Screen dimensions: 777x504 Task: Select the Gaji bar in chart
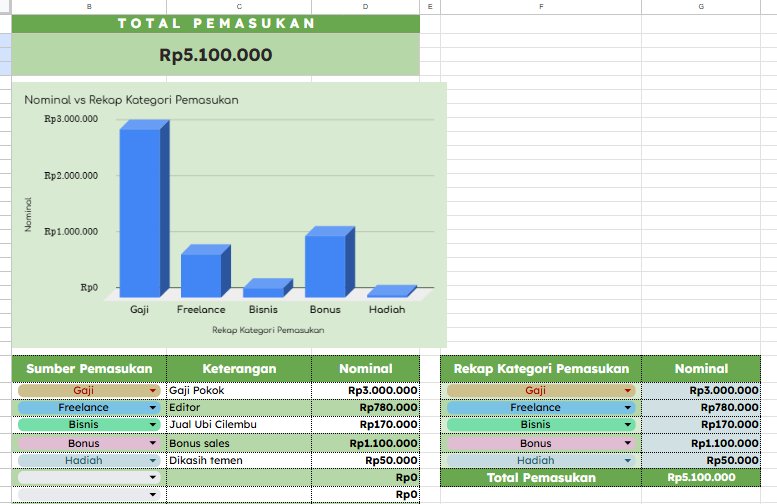click(144, 208)
